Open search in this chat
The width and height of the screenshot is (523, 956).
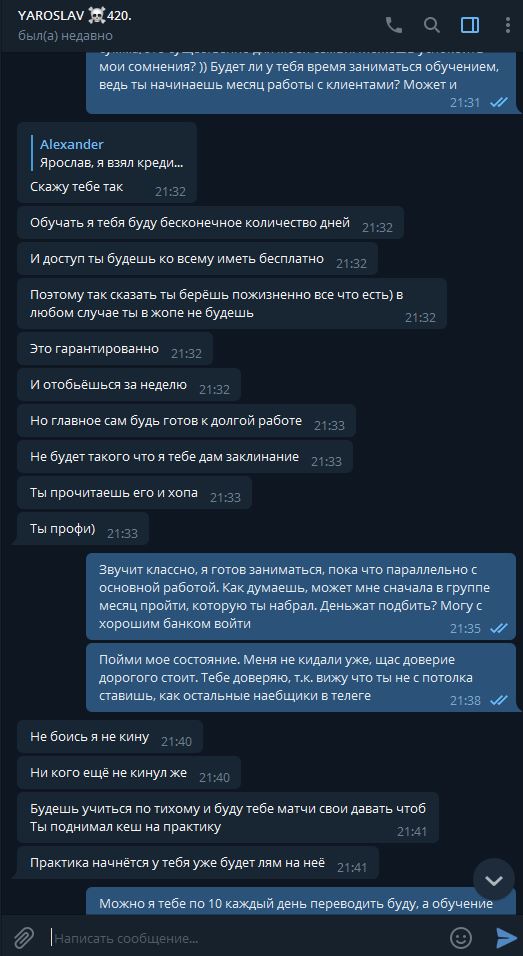coord(432,25)
